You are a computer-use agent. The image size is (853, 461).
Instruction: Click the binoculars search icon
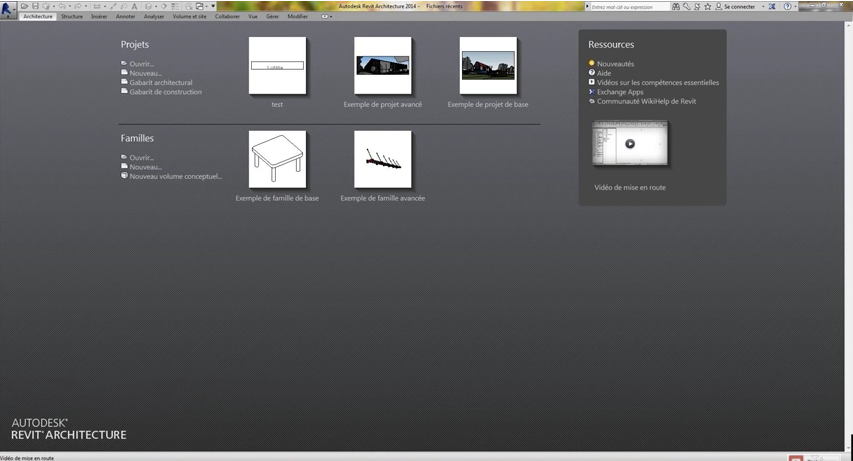[x=676, y=6]
